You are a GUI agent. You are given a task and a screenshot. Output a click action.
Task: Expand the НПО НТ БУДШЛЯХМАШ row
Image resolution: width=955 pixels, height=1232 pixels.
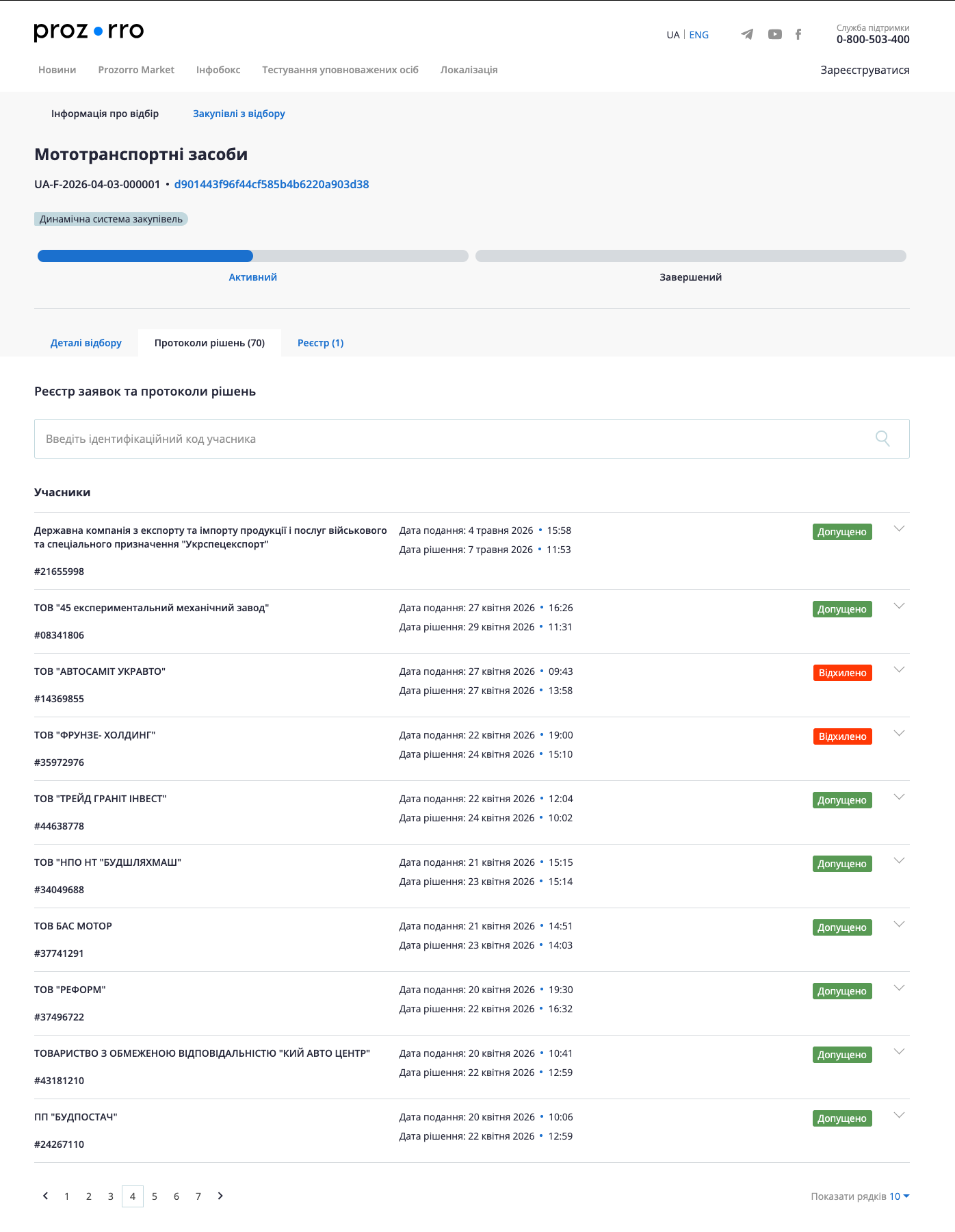click(900, 860)
